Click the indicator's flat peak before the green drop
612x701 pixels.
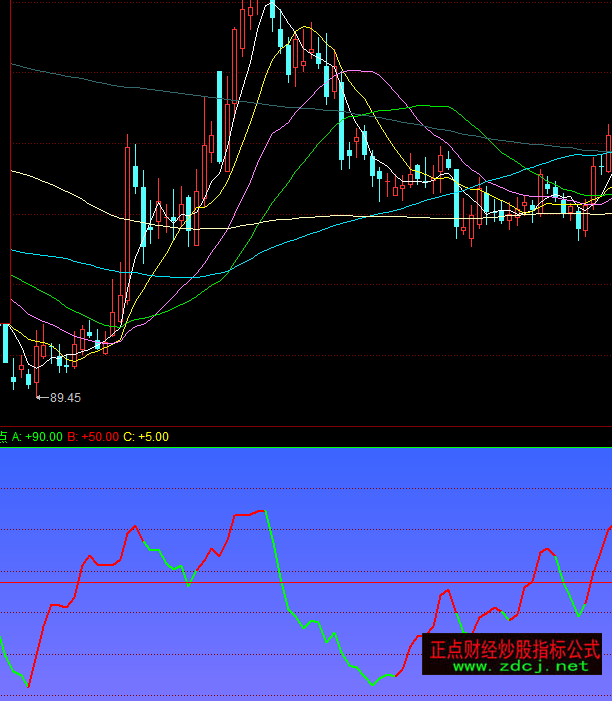[x=250, y=514]
